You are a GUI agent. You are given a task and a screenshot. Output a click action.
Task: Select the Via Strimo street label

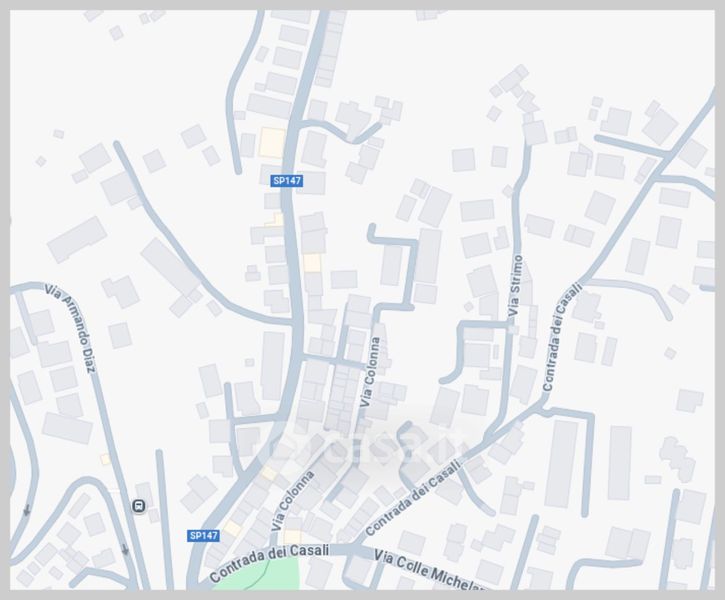coord(515,286)
